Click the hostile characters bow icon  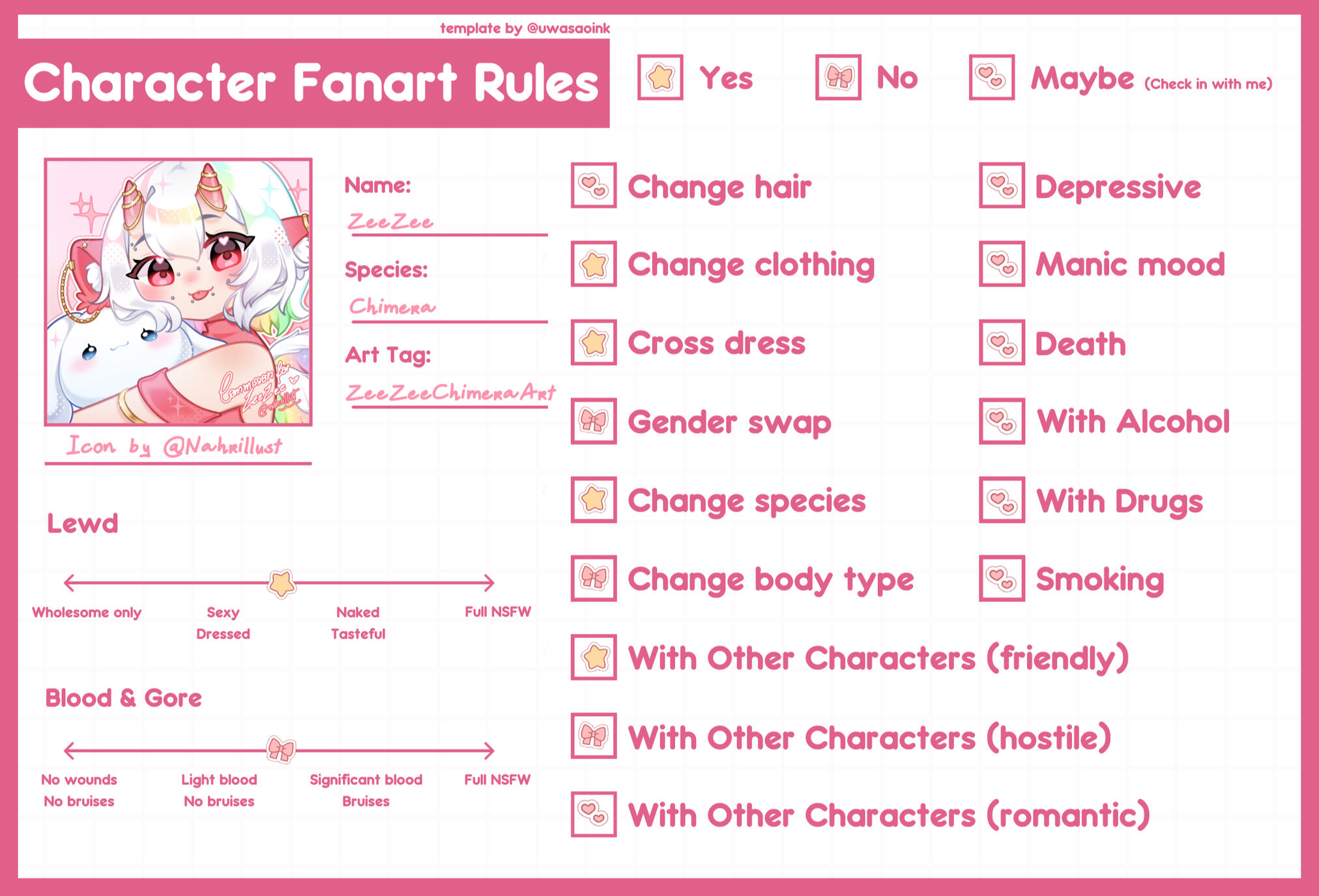coord(594,736)
